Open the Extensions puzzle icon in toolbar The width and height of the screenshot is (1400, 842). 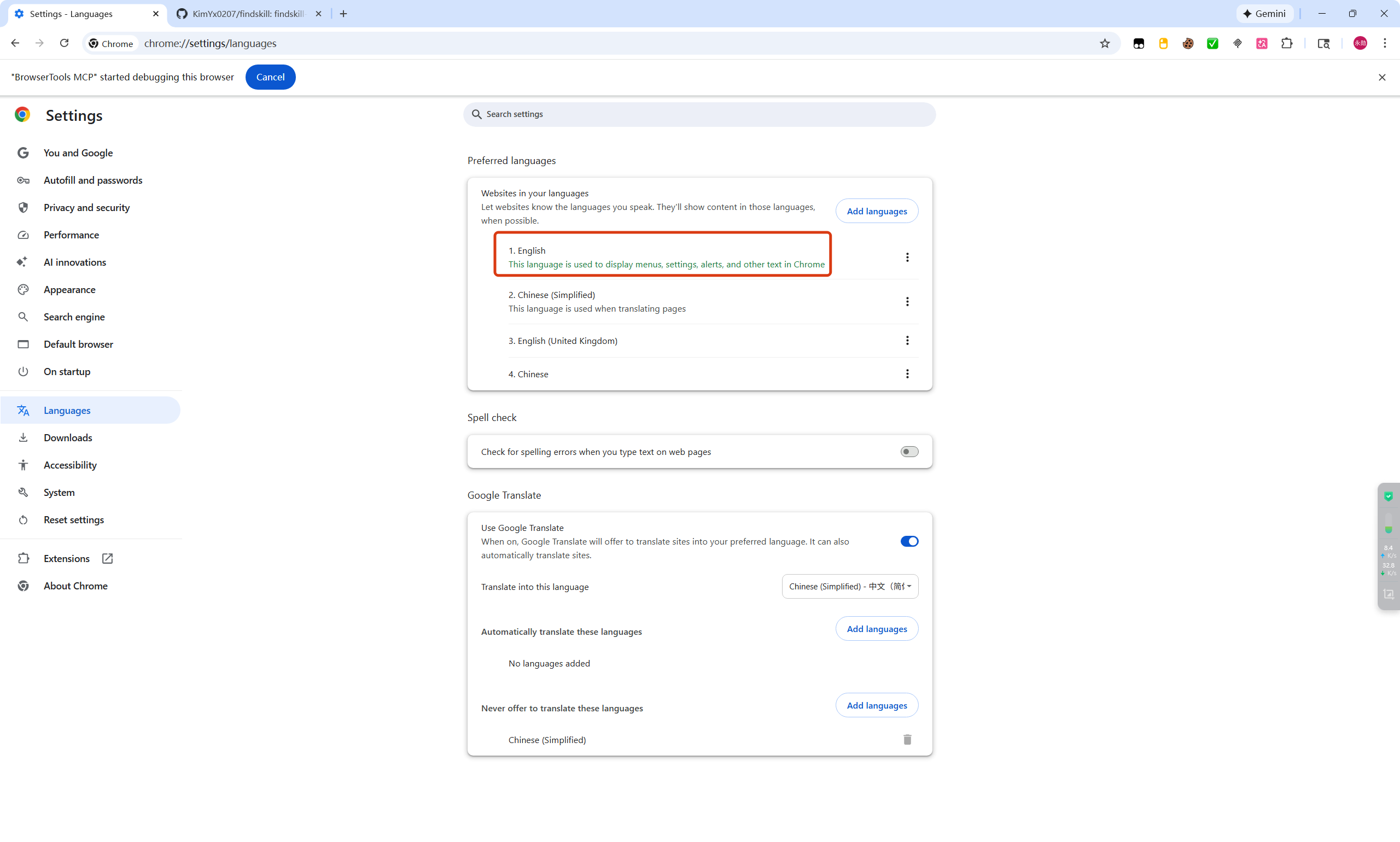click(x=1286, y=44)
